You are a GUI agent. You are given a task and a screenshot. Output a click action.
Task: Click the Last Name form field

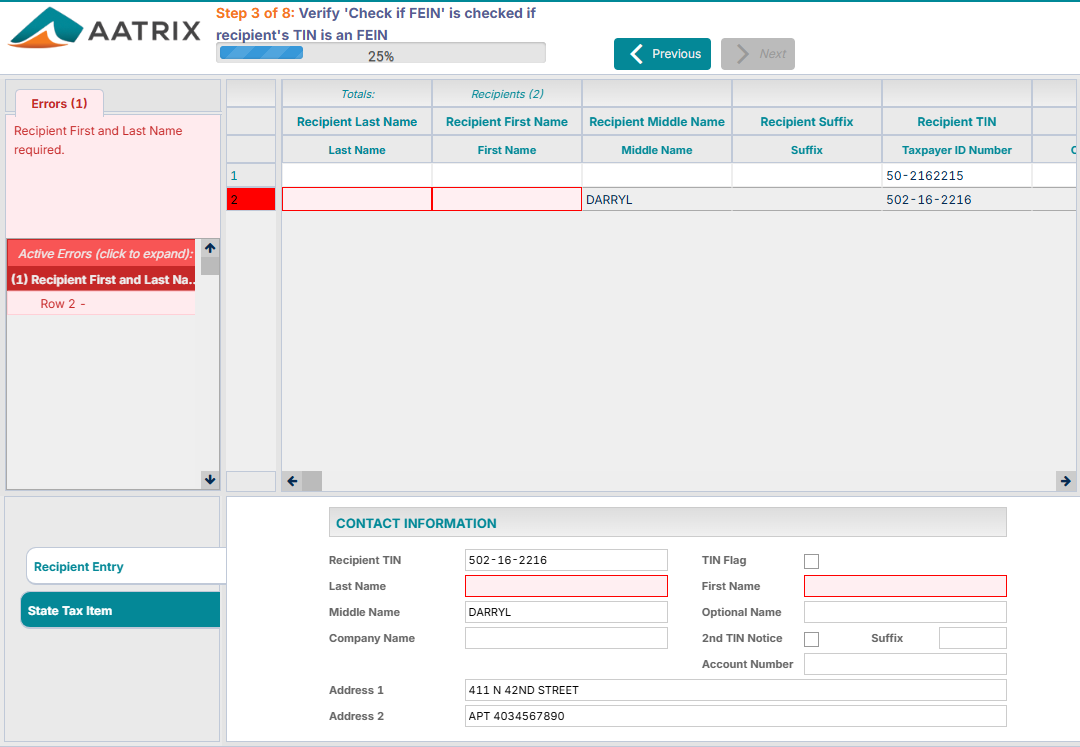tap(566, 586)
